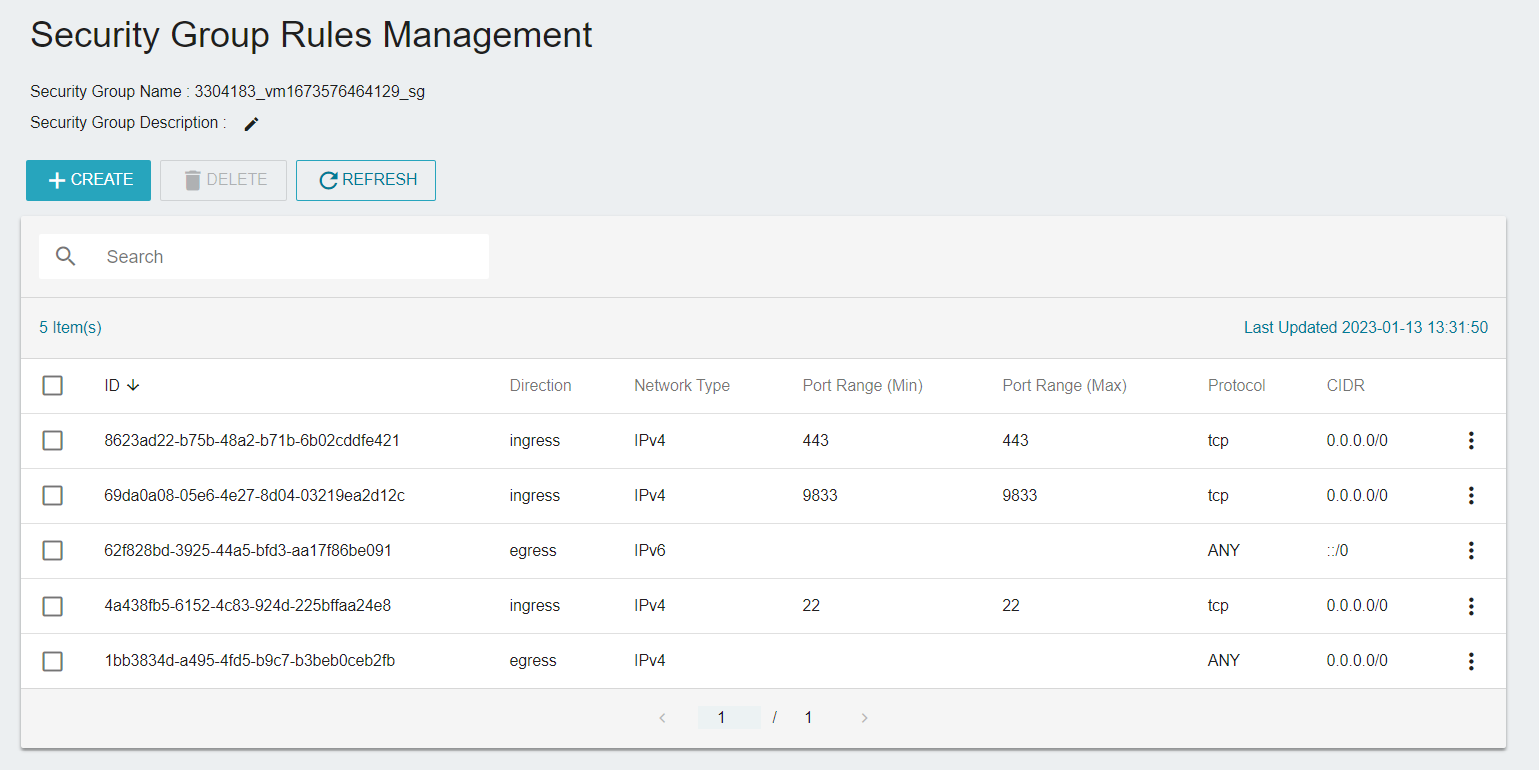
Task: Click the sort arrow beside ID header
Action: (x=133, y=386)
